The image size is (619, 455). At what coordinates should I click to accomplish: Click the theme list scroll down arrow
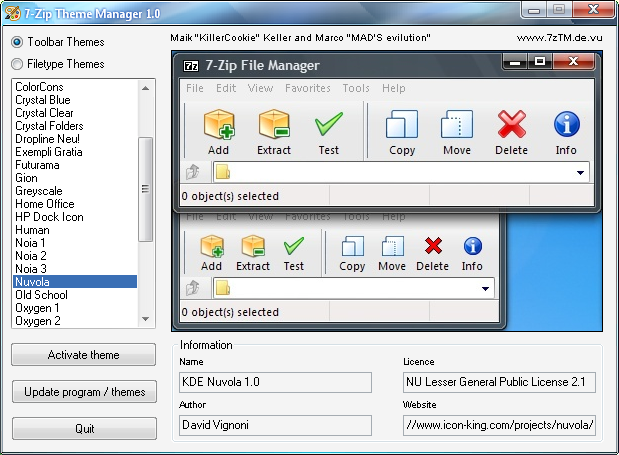click(145, 319)
